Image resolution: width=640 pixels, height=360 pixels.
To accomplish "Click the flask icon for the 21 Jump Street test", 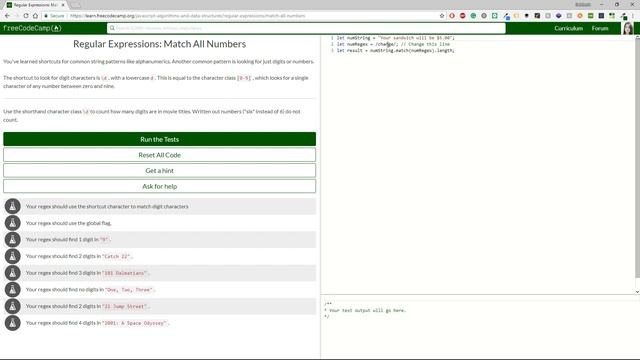I will tap(13, 306).
